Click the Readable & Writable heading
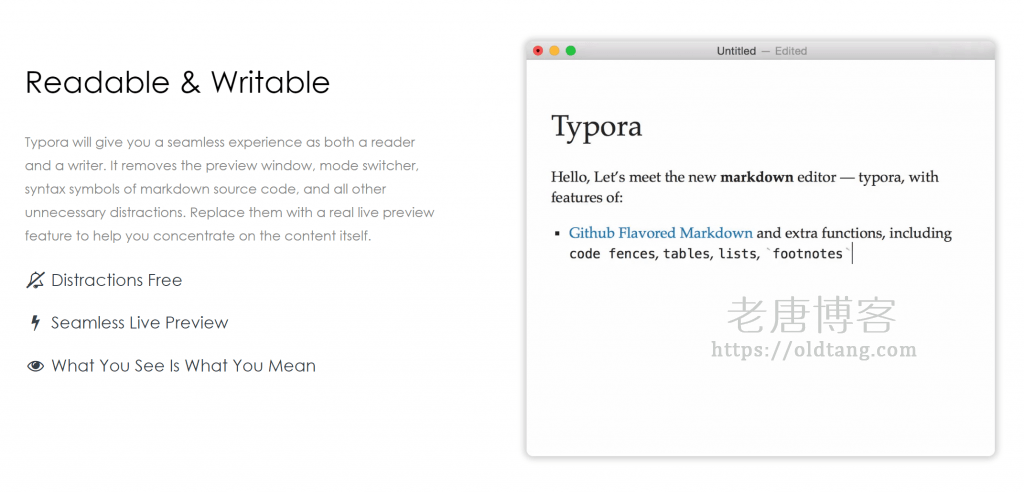The image size is (1024, 493). [x=178, y=83]
